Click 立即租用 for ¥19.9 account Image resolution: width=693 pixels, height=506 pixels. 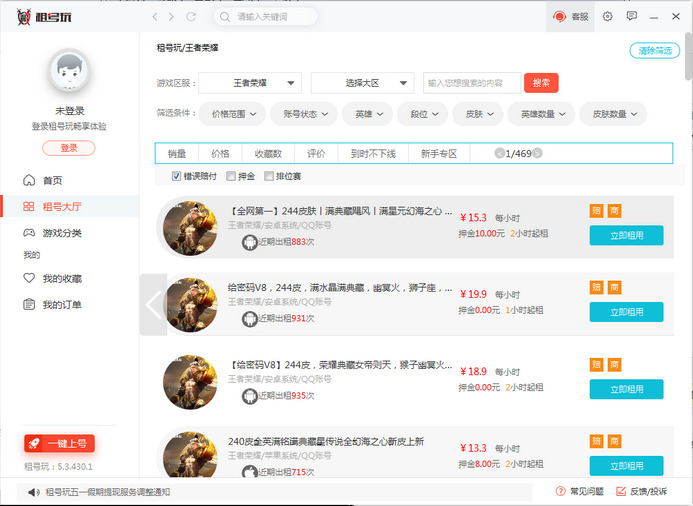click(x=626, y=312)
